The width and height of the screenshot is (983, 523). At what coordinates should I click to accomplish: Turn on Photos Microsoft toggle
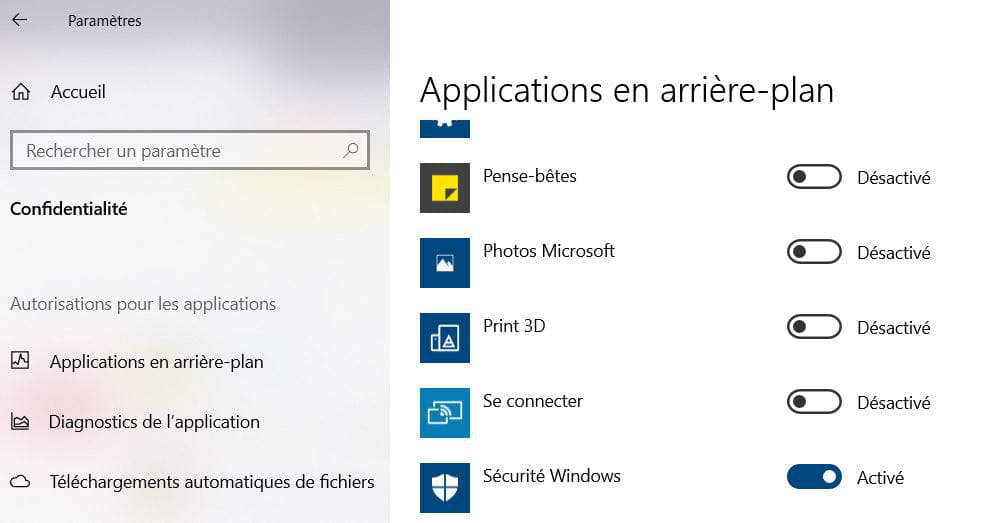tap(814, 252)
